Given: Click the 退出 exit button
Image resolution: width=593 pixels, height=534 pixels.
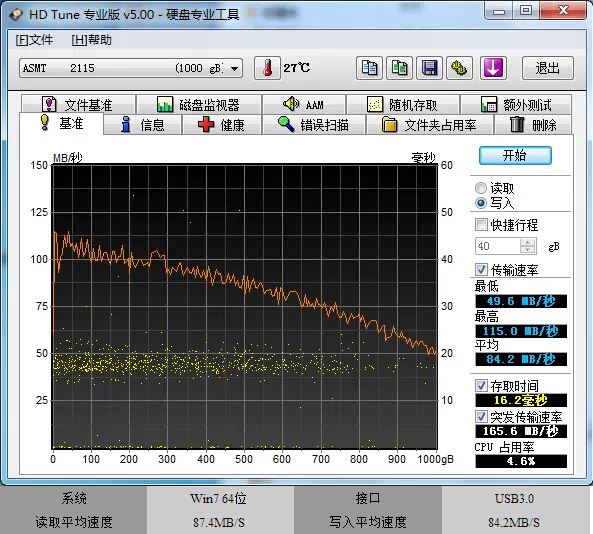Looking at the screenshot, I should click(x=548, y=68).
